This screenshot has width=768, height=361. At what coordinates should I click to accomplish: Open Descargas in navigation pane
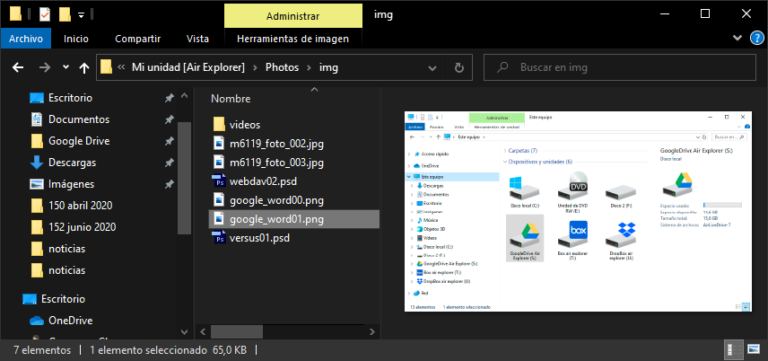click(72, 163)
